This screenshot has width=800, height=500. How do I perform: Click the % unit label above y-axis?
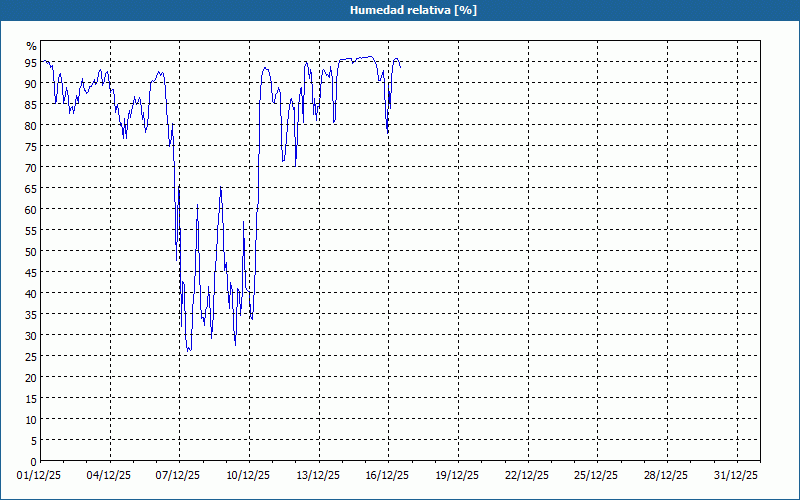tap(31, 46)
